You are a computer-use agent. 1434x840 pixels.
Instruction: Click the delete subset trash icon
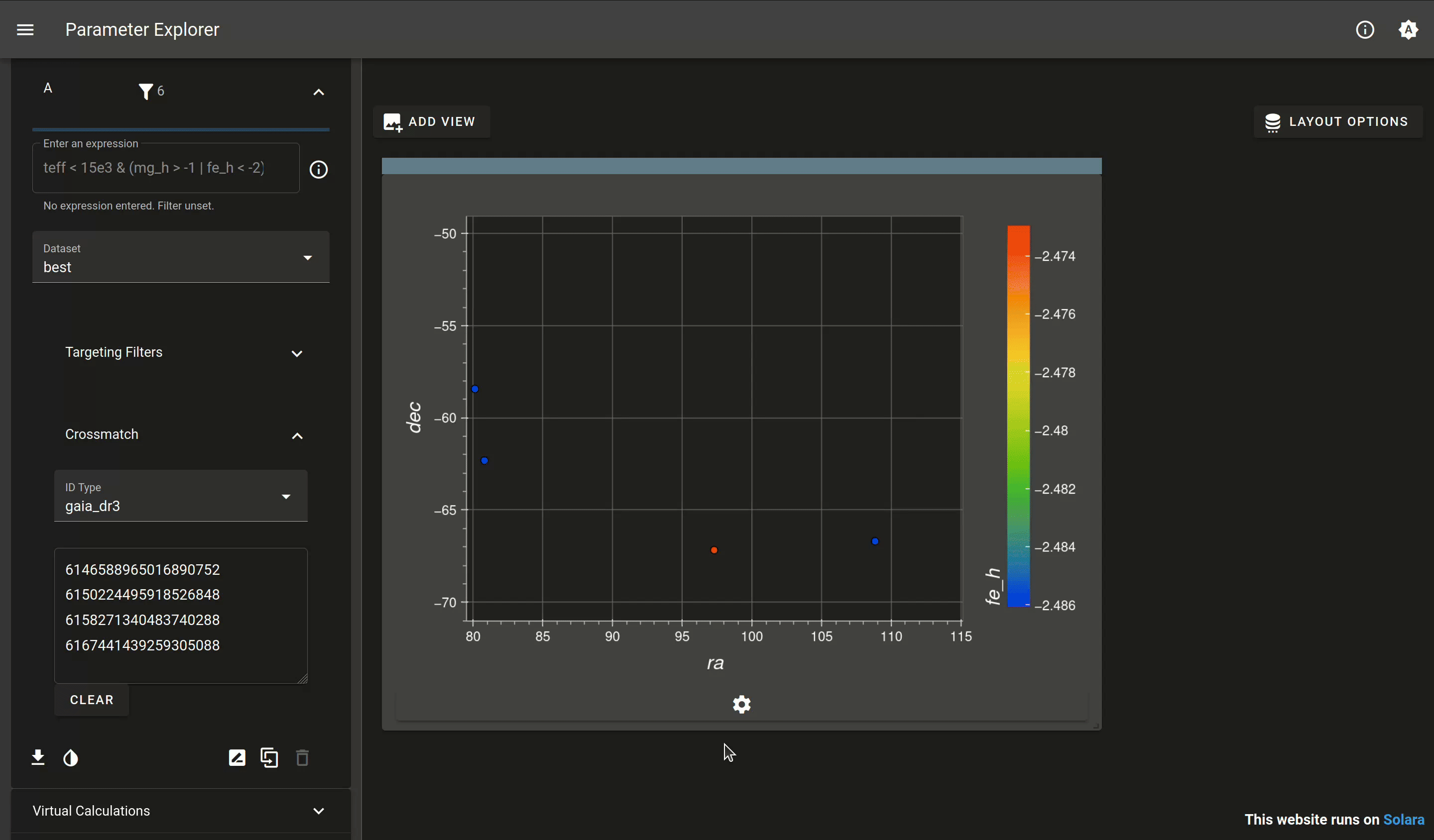coord(302,757)
